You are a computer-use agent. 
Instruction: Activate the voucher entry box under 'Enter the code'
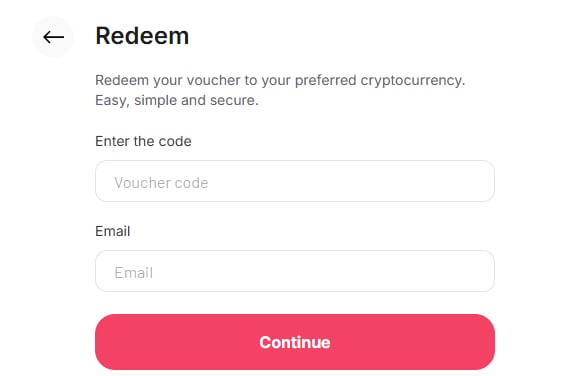[295, 181]
